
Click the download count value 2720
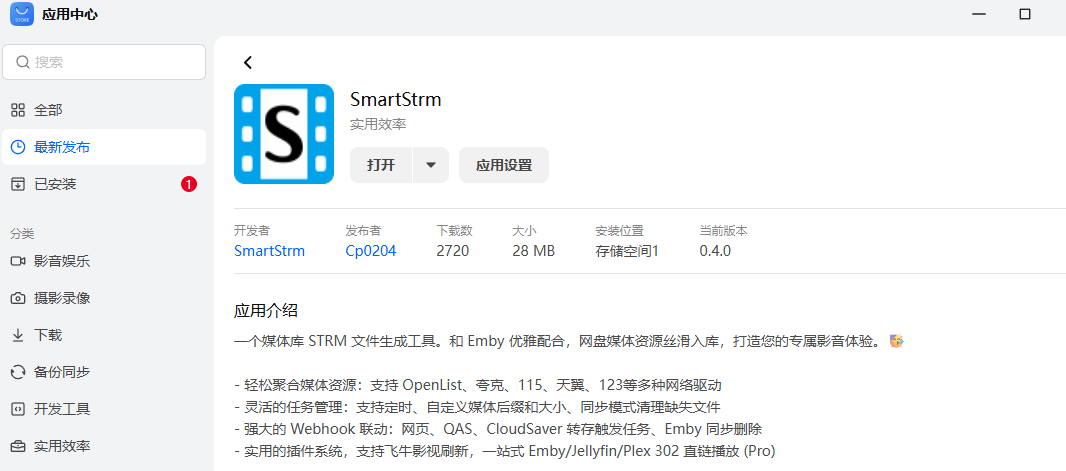[x=453, y=251]
